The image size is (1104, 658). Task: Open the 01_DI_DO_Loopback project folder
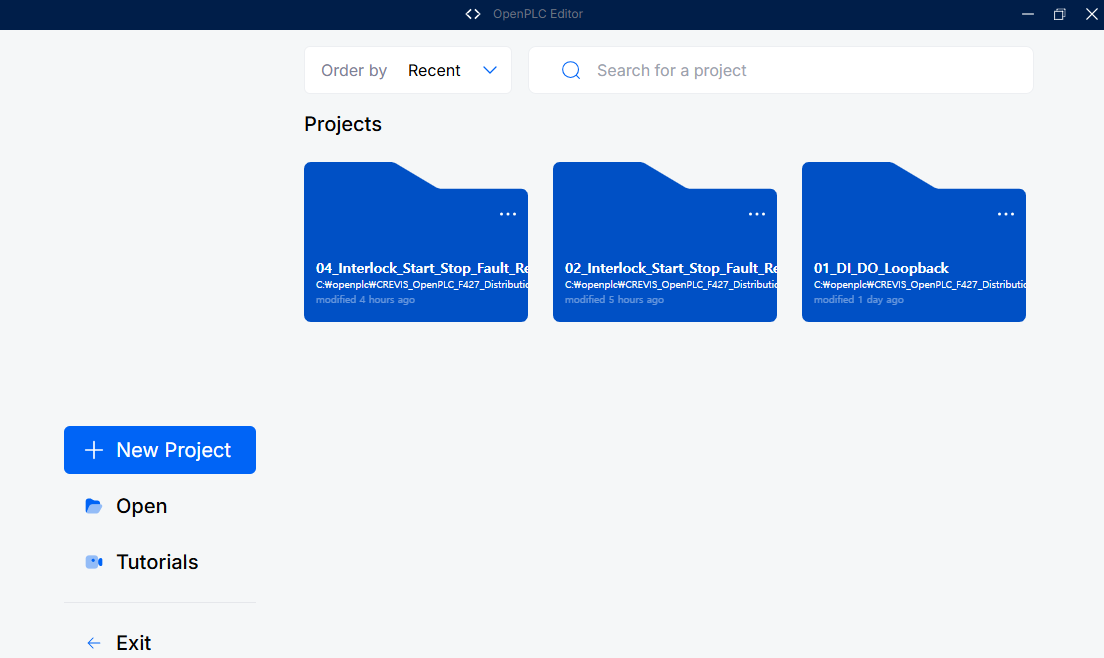coord(913,242)
